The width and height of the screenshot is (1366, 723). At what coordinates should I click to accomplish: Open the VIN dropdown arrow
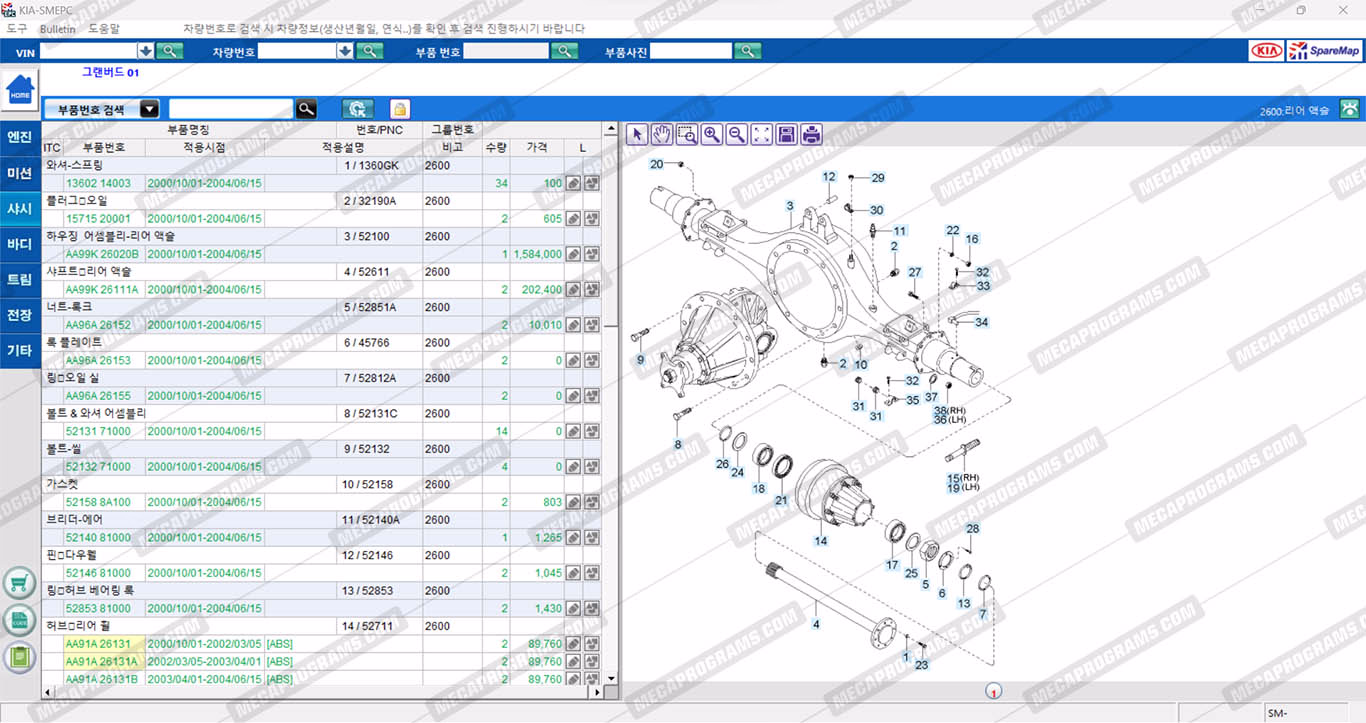tap(146, 51)
